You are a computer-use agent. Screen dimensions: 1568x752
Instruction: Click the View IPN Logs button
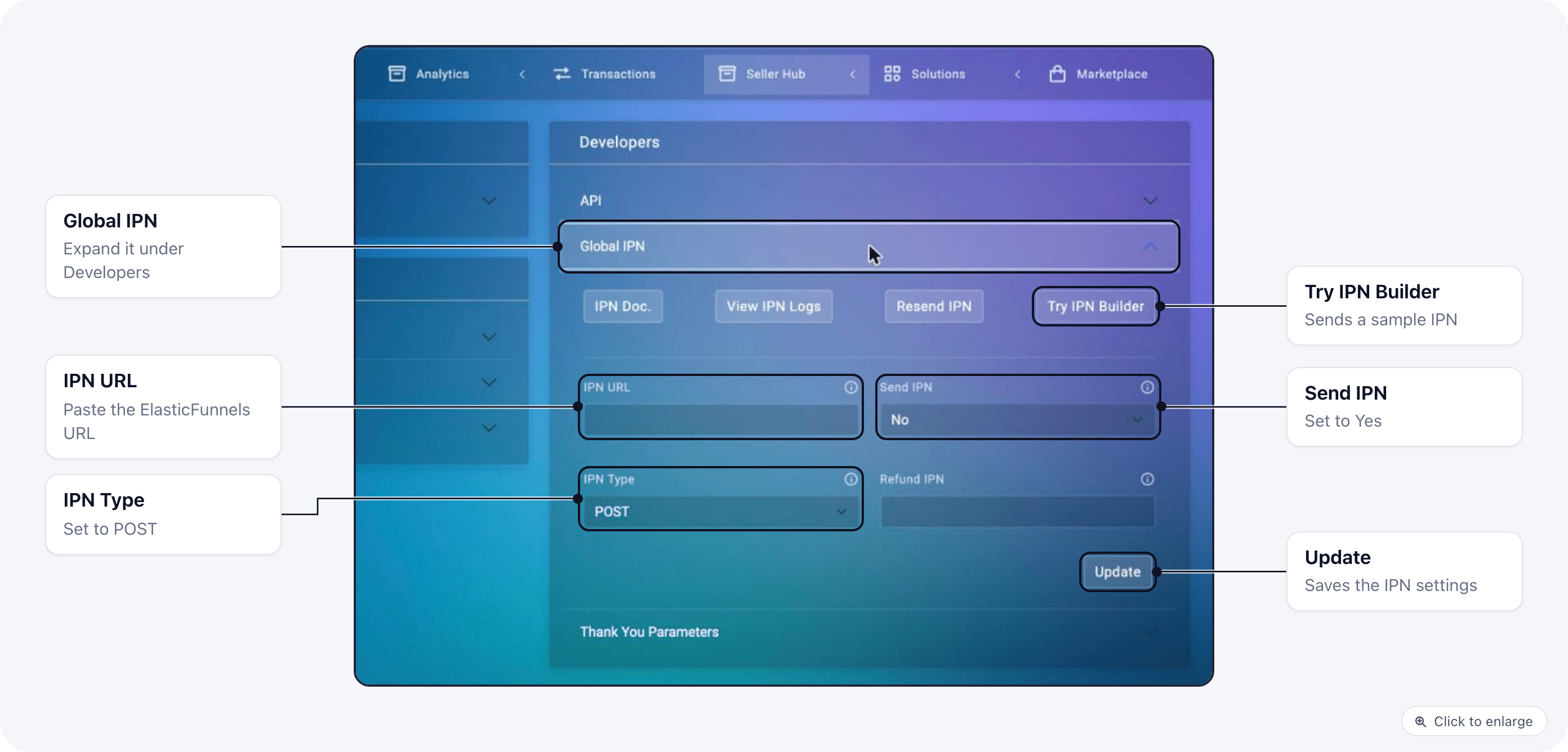(x=773, y=306)
